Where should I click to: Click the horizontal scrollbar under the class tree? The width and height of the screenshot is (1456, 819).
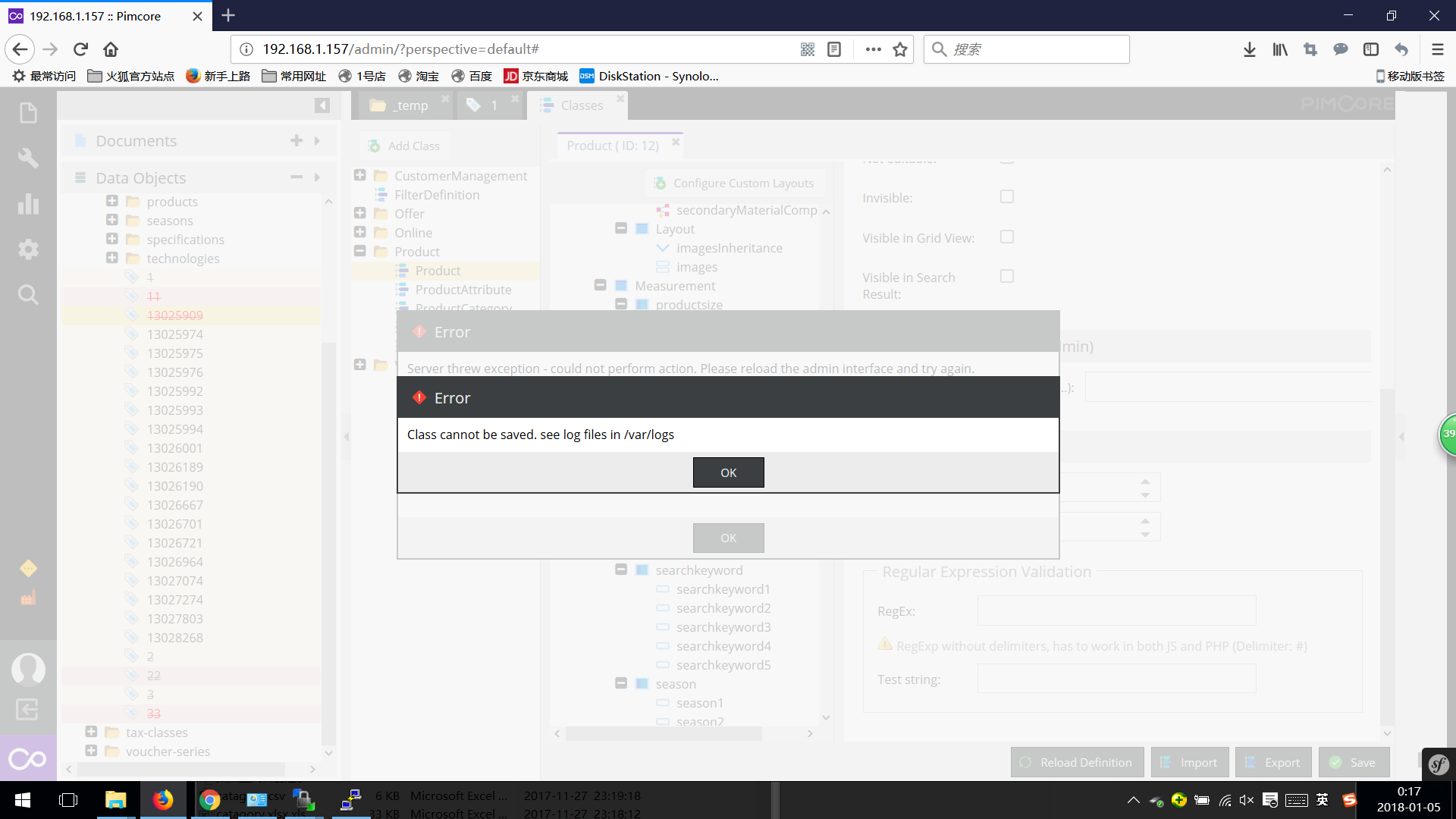[664, 733]
